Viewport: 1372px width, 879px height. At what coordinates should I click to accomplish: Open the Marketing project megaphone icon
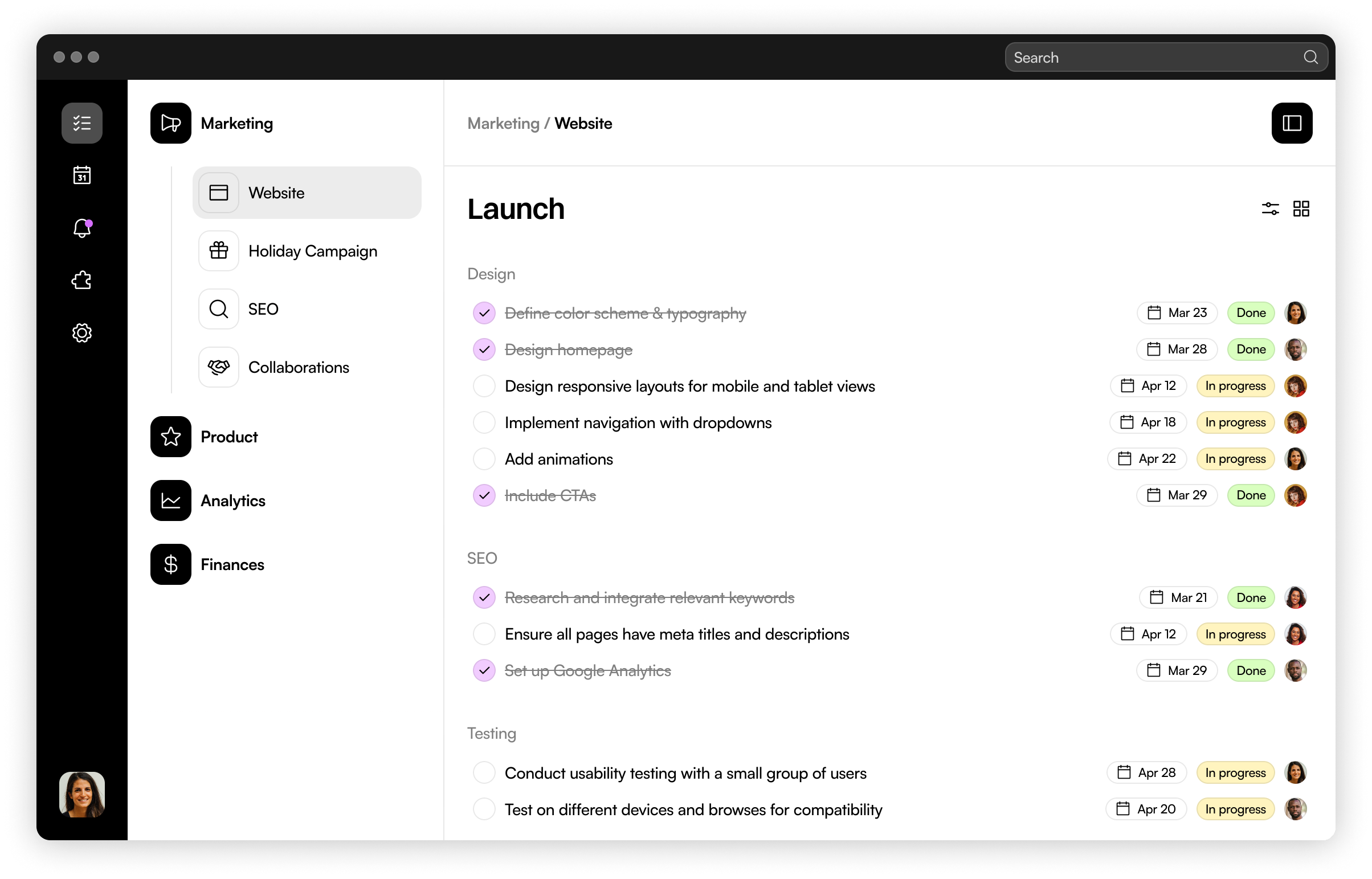pyautogui.click(x=170, y=123)
